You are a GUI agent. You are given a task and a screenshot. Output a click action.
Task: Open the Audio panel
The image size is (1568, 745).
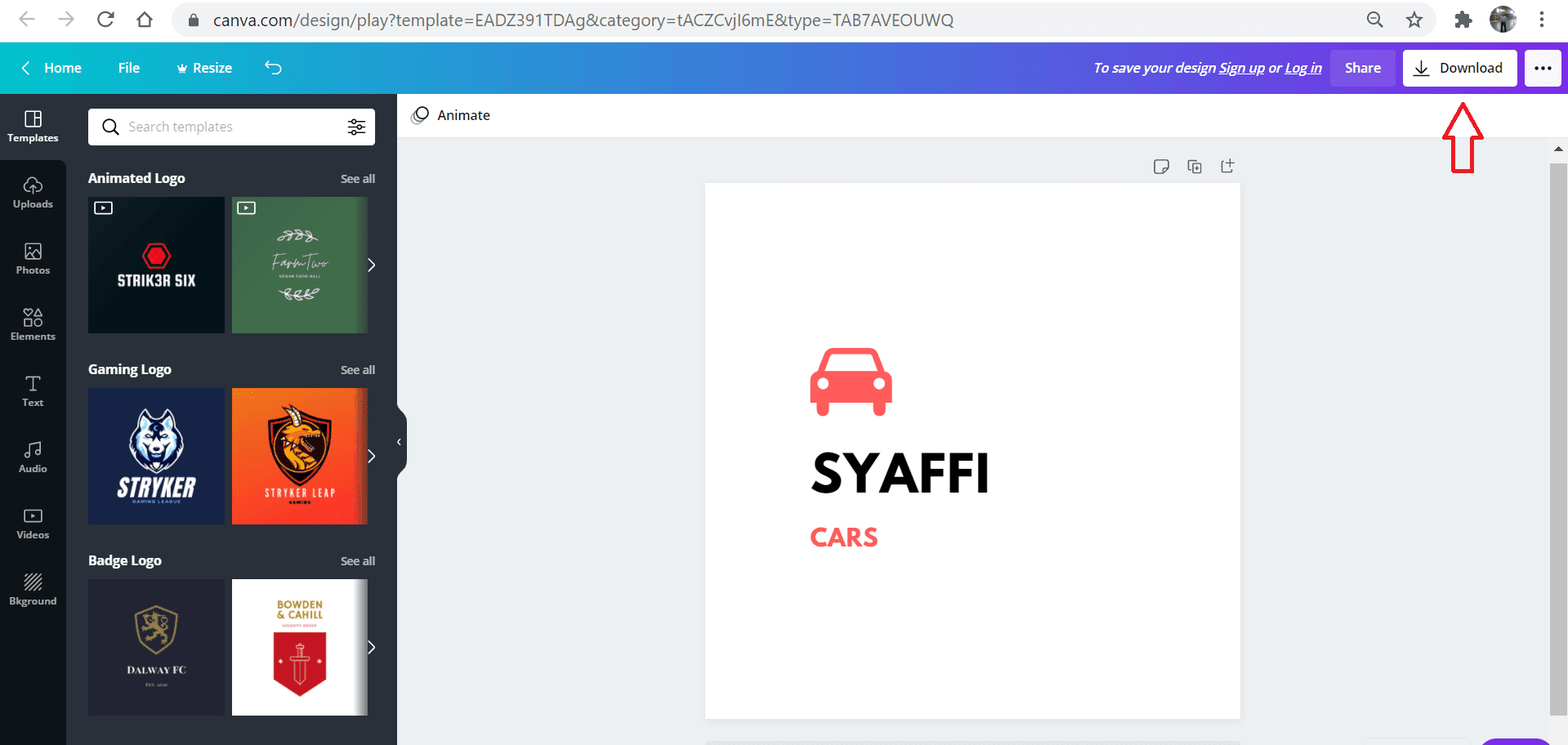point(33,455)
